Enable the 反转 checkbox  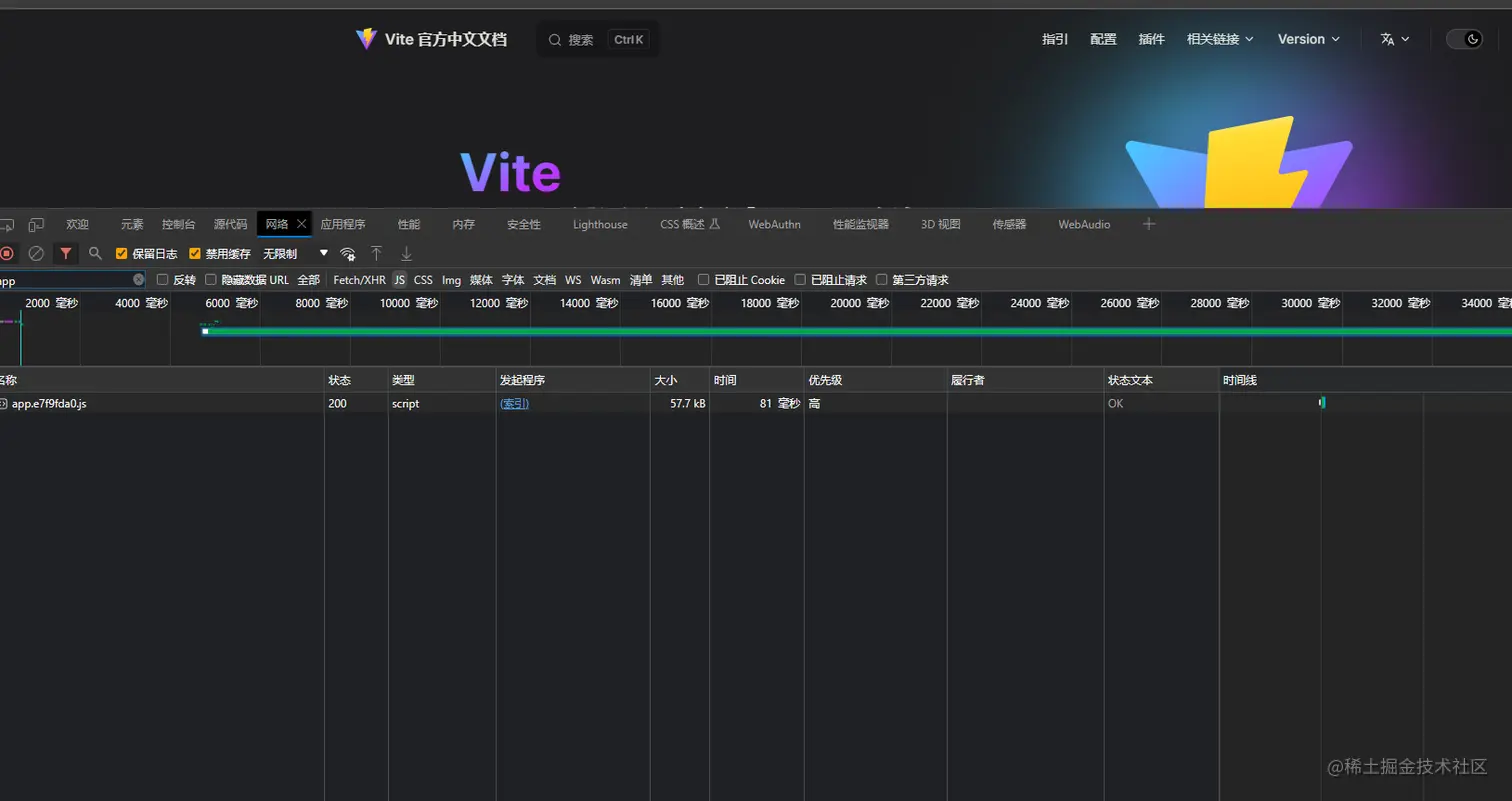pyautogui.click(x=163, y=280)
